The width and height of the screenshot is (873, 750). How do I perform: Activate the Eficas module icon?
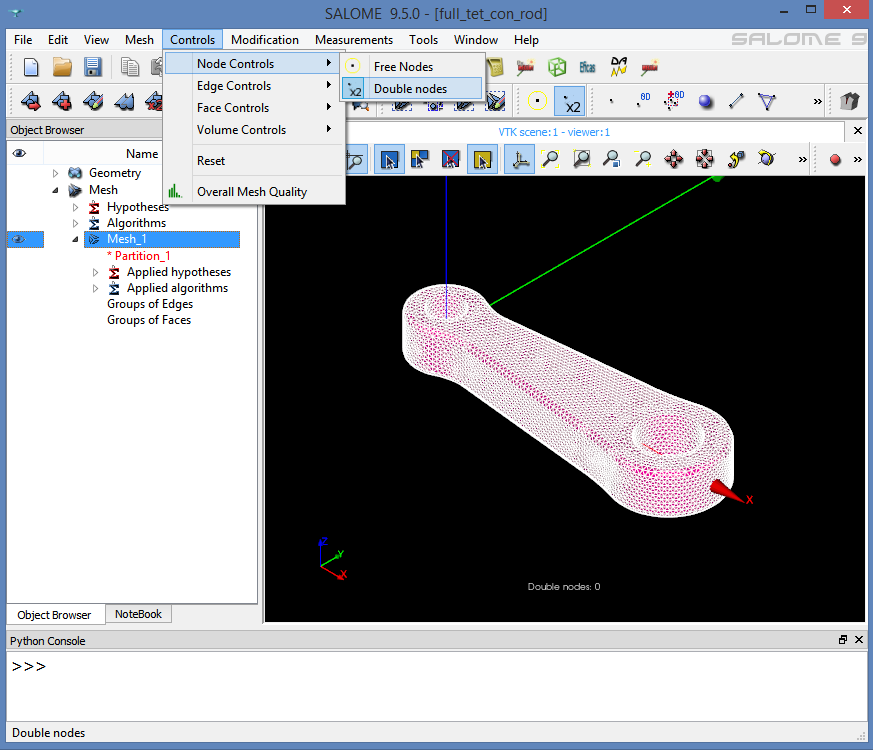pyautogui.click(x=587, y=68)
